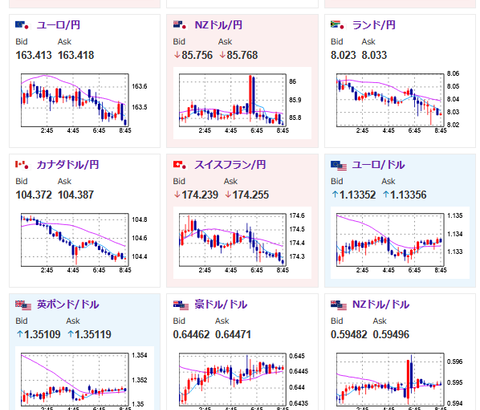The width and height of the screenshot is (480, 410).
Task: Open the カナダドル/円 currency pair link
Action: [68, 165]
